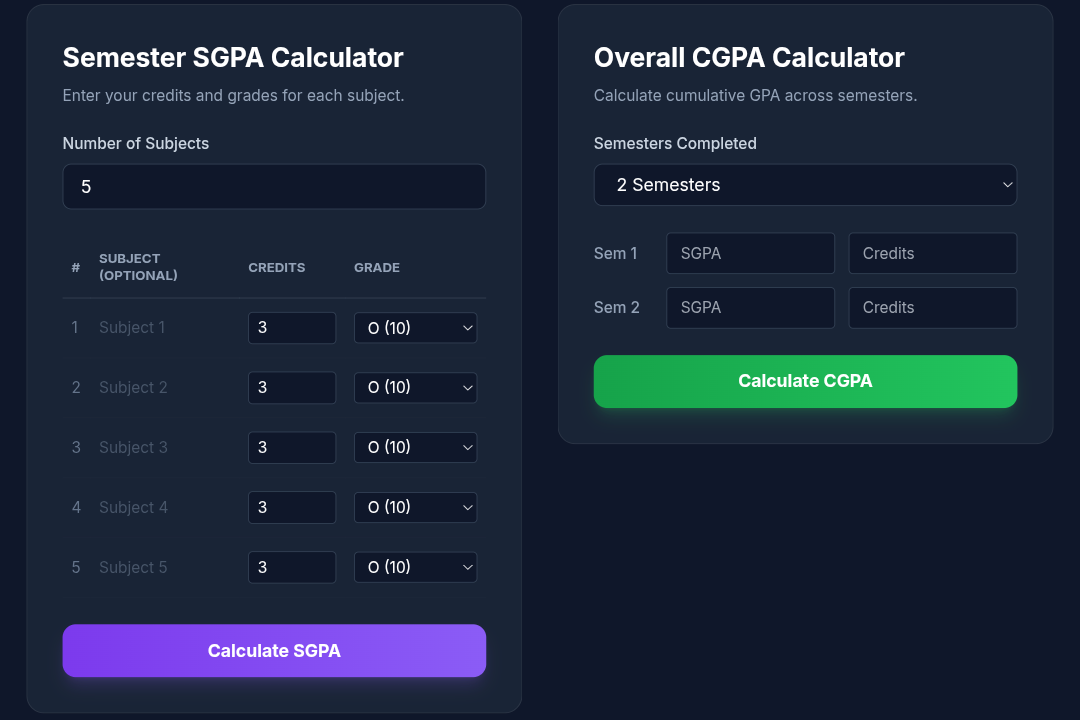Click the Sem 2 SGPA field
This screenshot has width=1080, height=720.
750,308
